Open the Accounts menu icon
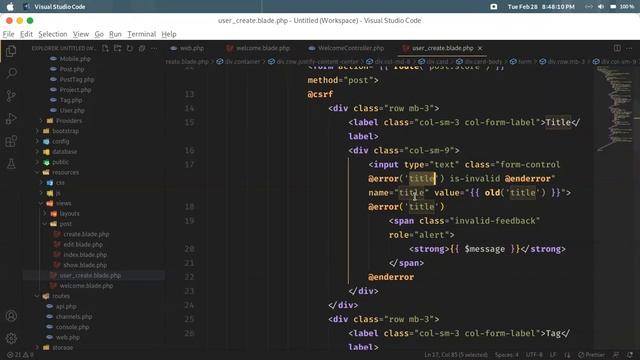 (x=11, y=316)
